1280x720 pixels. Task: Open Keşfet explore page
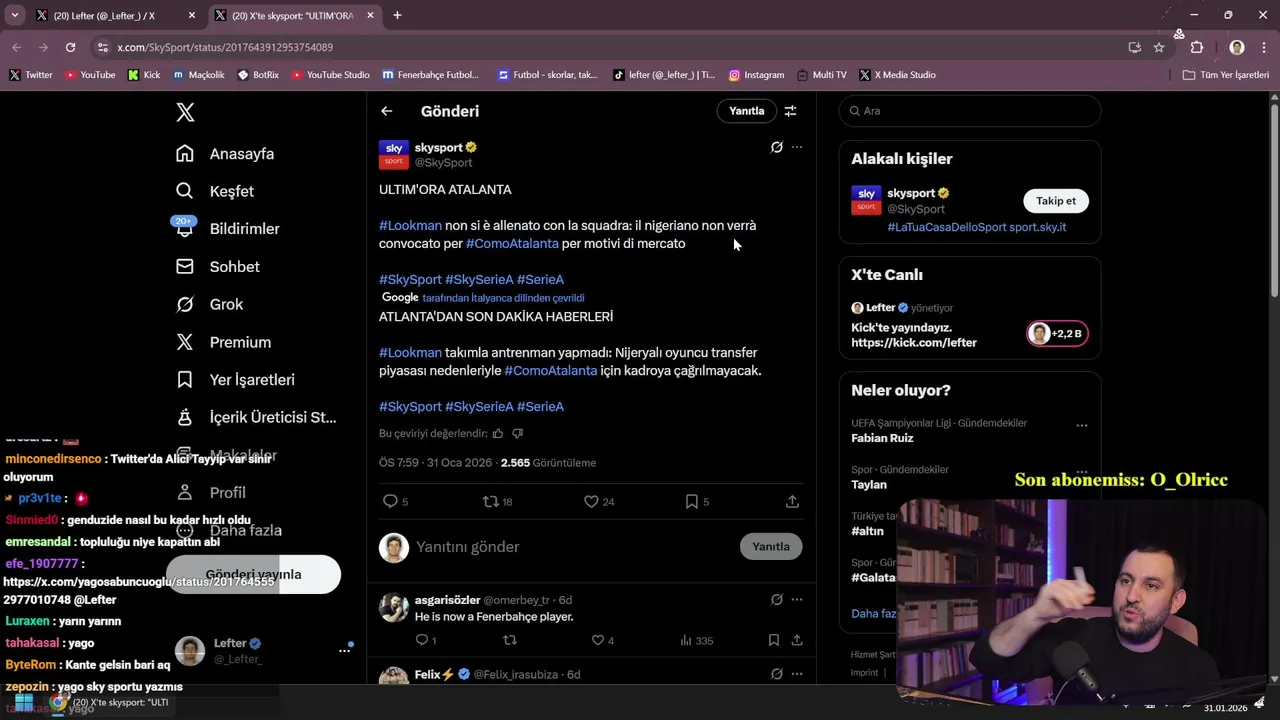point(216,191)
